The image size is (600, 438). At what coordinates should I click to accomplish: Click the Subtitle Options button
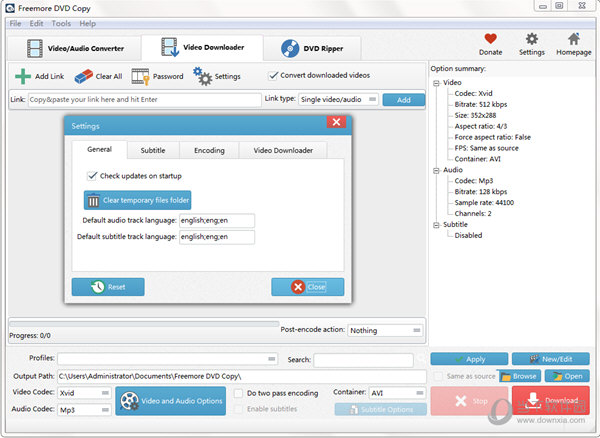(381, 409)
